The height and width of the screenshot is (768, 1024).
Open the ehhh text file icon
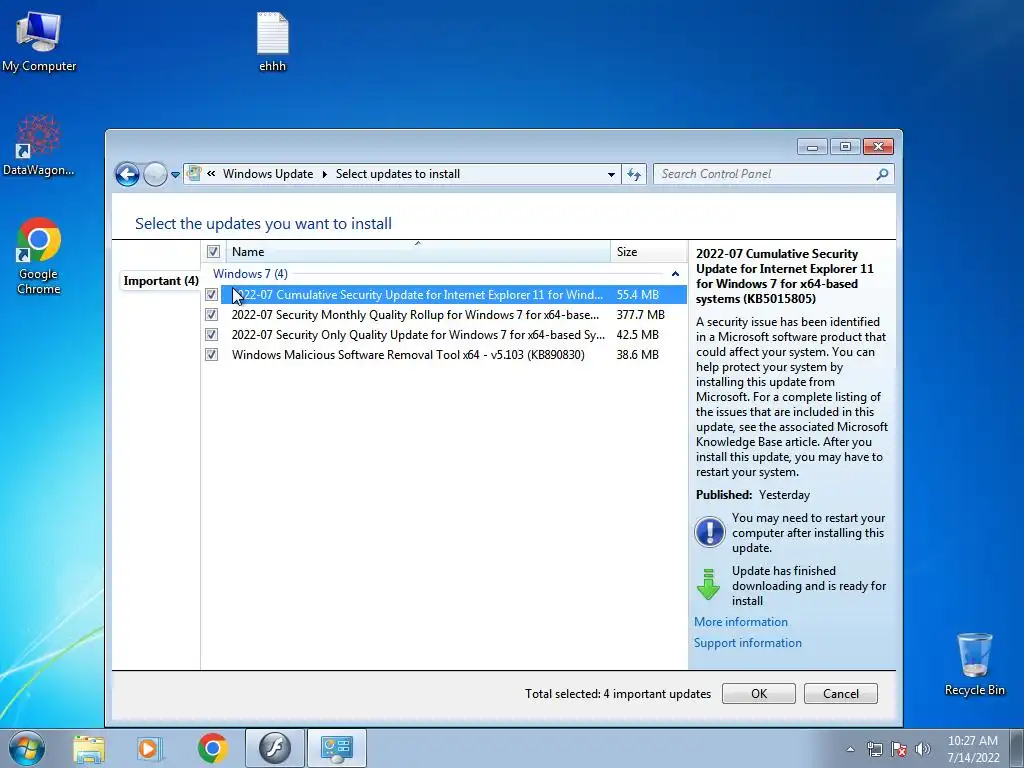point(272,42)
